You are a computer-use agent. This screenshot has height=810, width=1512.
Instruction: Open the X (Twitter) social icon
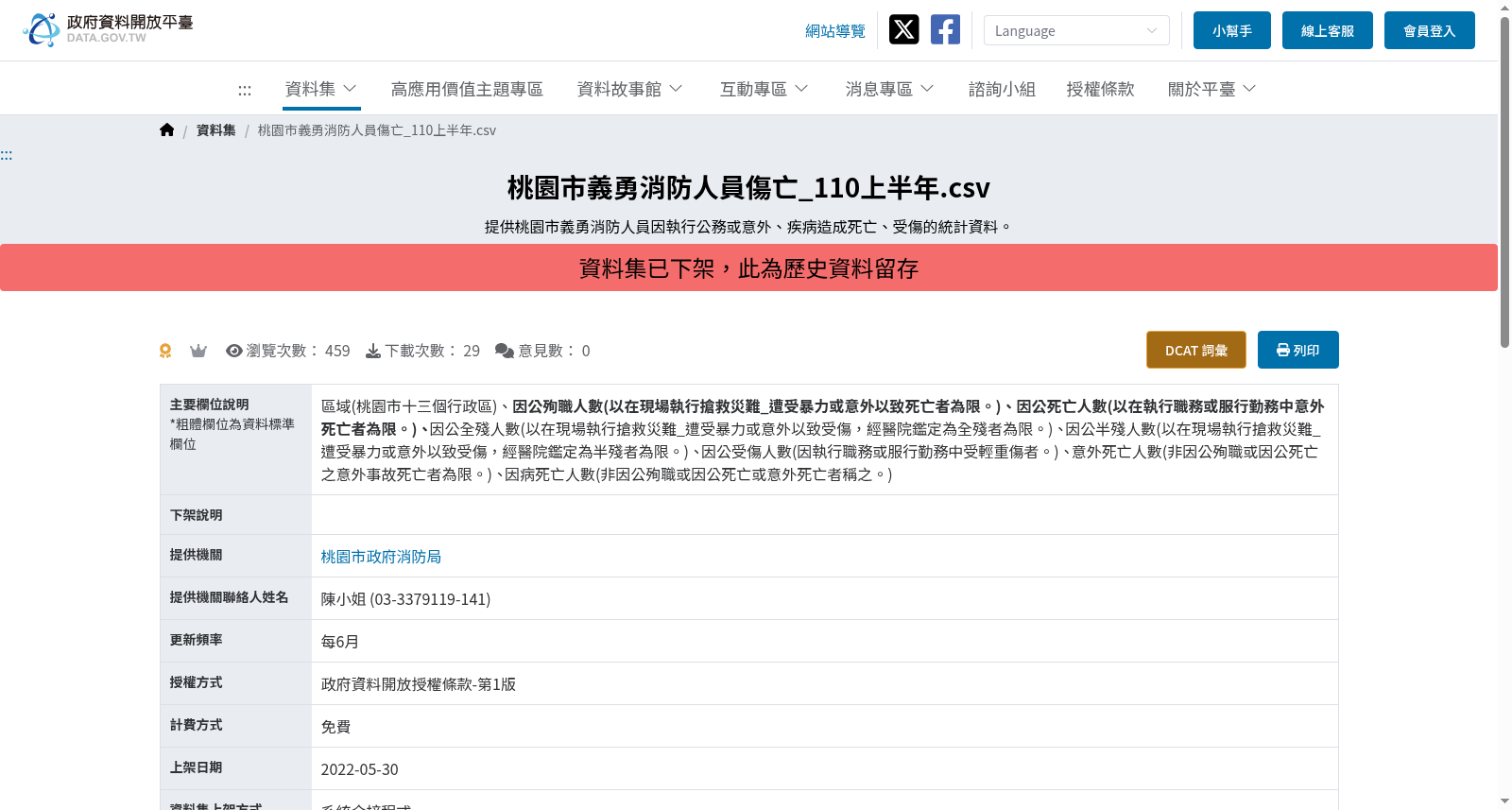(x=903, y=30)
